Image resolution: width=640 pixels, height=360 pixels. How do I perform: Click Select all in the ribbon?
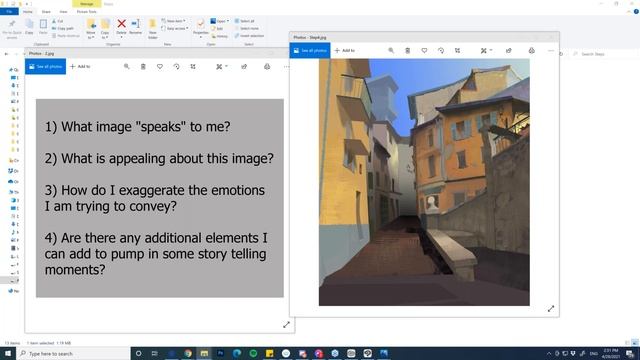tap(244, 21)
